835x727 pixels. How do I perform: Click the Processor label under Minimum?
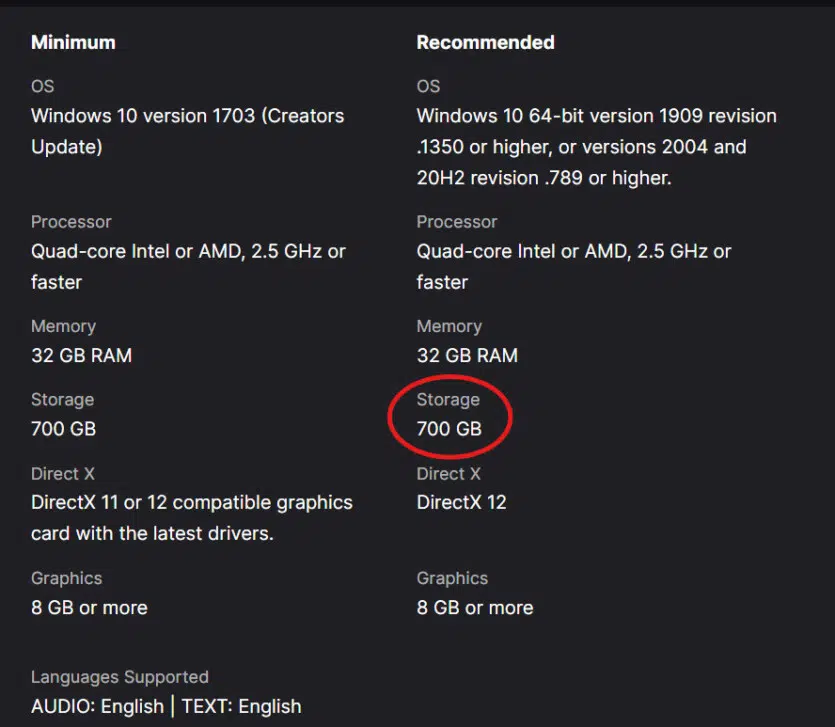click(71, 222)
